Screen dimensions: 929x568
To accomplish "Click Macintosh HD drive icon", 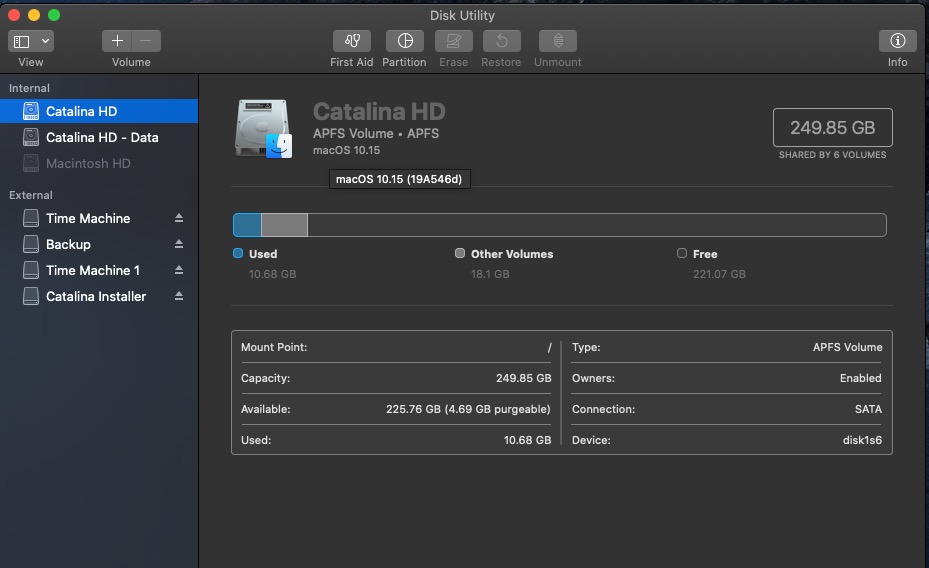I will click(x=31, y=163).
